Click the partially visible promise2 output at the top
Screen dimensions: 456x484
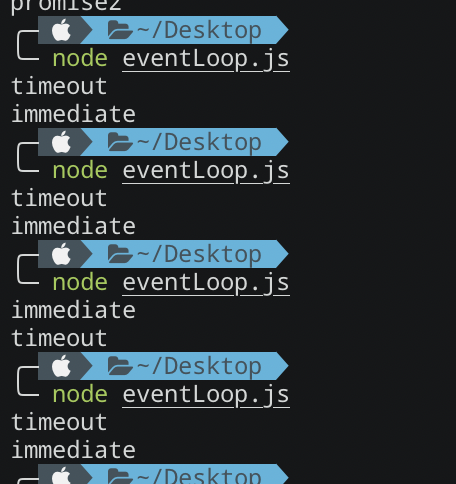pos(66,7)
